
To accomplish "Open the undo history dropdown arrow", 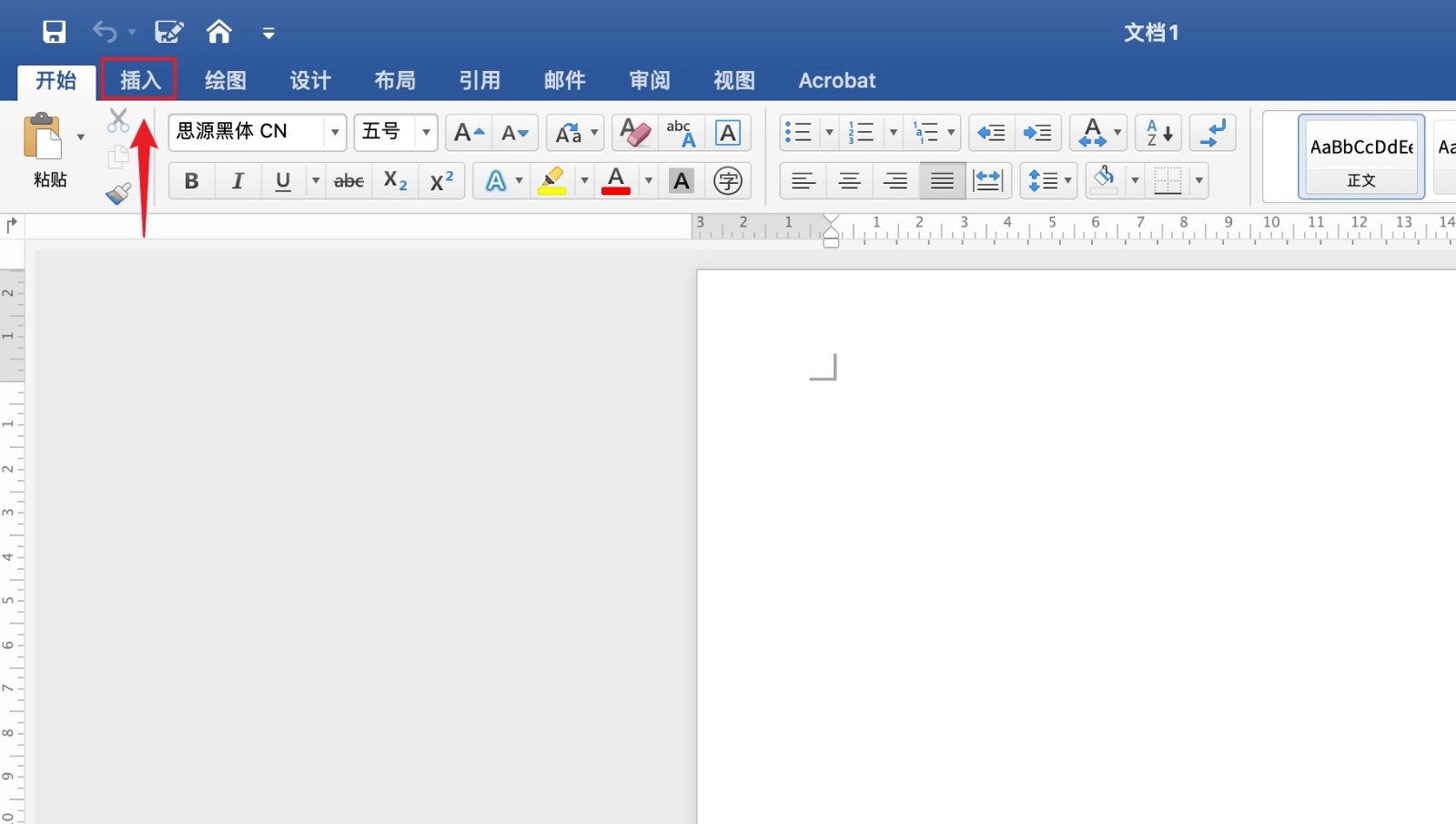I will pos(132,33).
